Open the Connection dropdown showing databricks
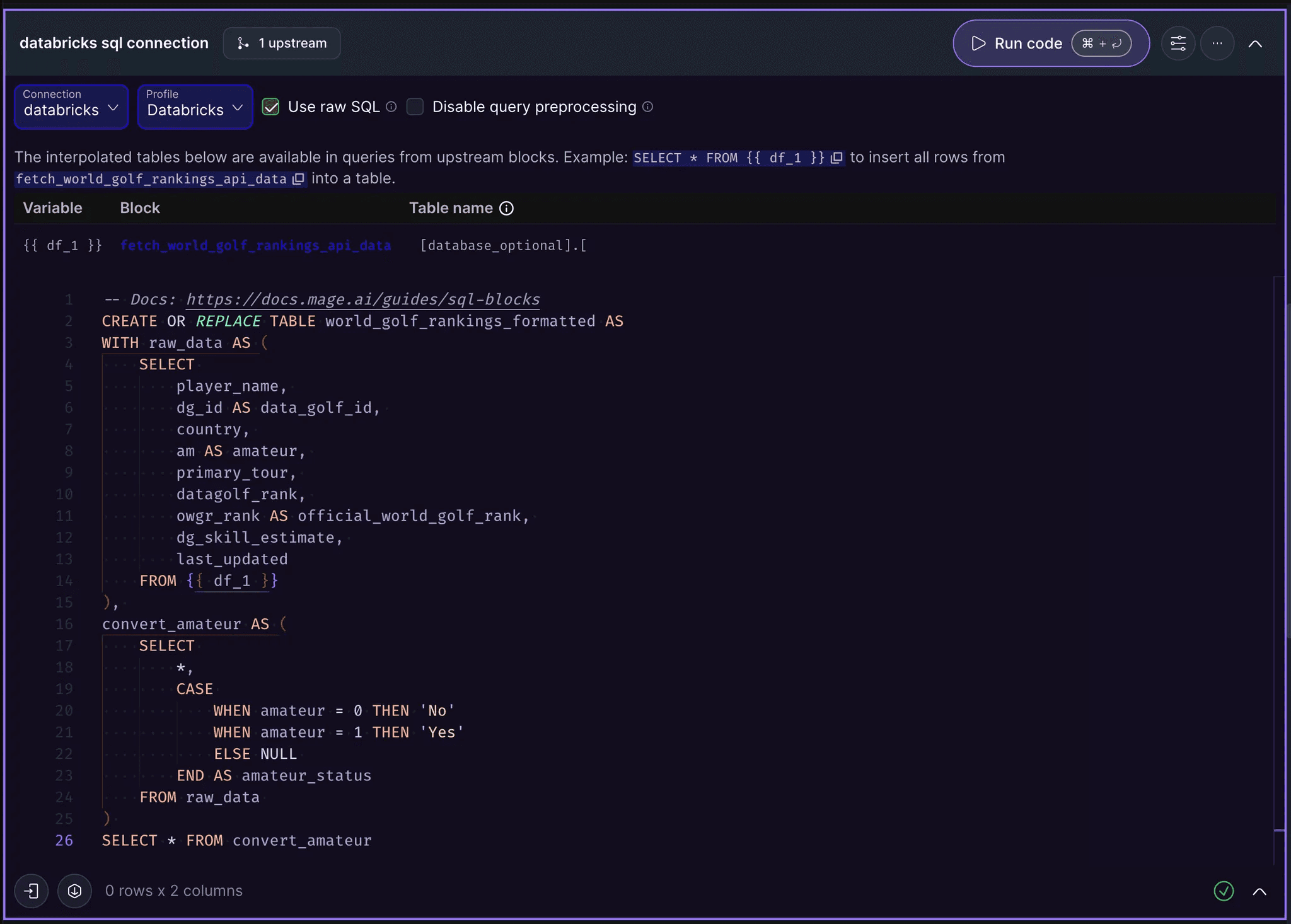 71,107
